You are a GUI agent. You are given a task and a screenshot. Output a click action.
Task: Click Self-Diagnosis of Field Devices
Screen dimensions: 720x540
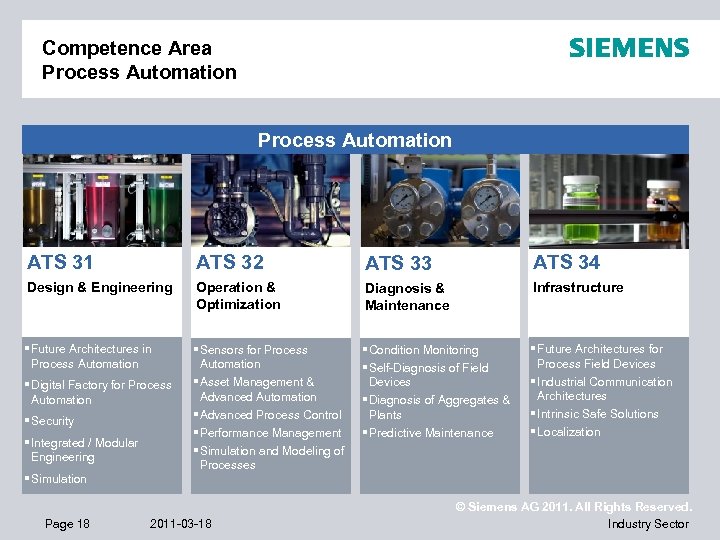428,375
